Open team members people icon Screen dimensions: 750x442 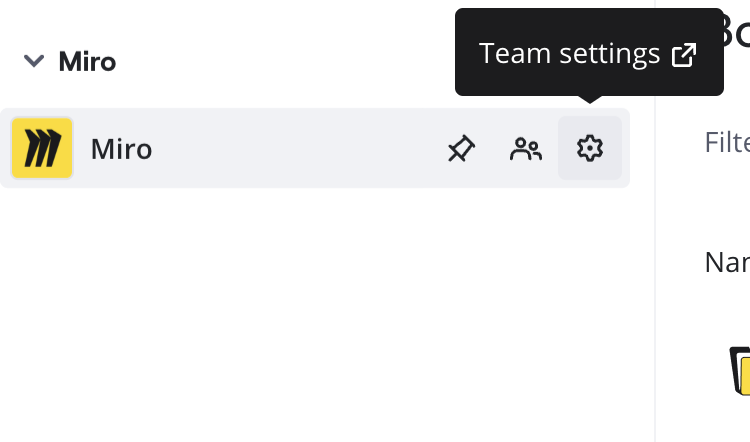tap(525, 149)
